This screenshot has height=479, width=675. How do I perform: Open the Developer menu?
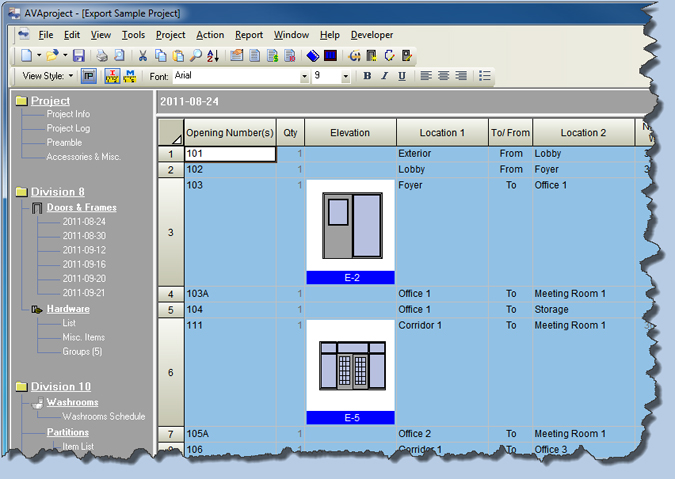pyautogui.click(x=372, y=35)
